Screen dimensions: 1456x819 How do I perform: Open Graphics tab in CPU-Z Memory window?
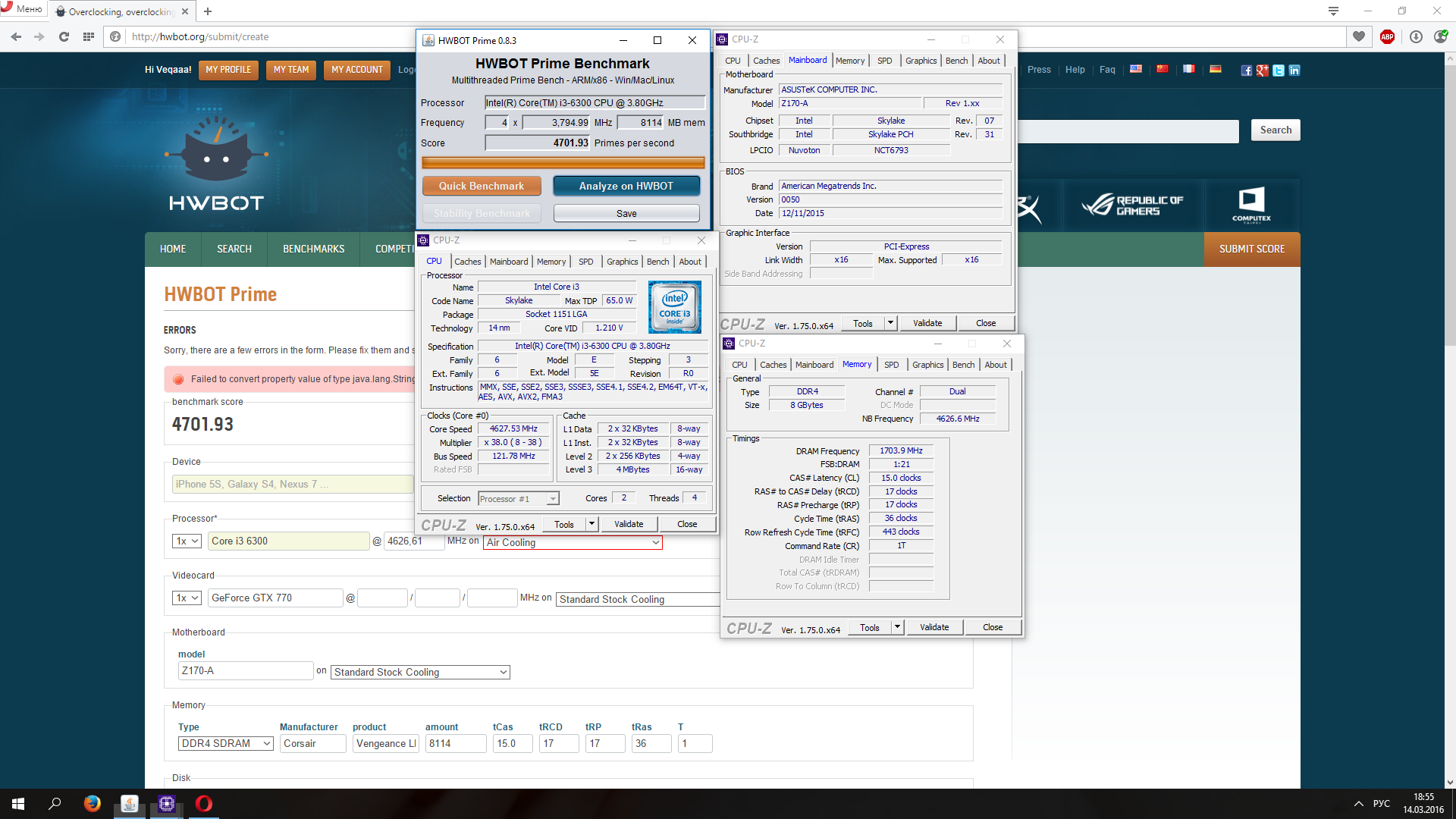[x=927, y=365]
